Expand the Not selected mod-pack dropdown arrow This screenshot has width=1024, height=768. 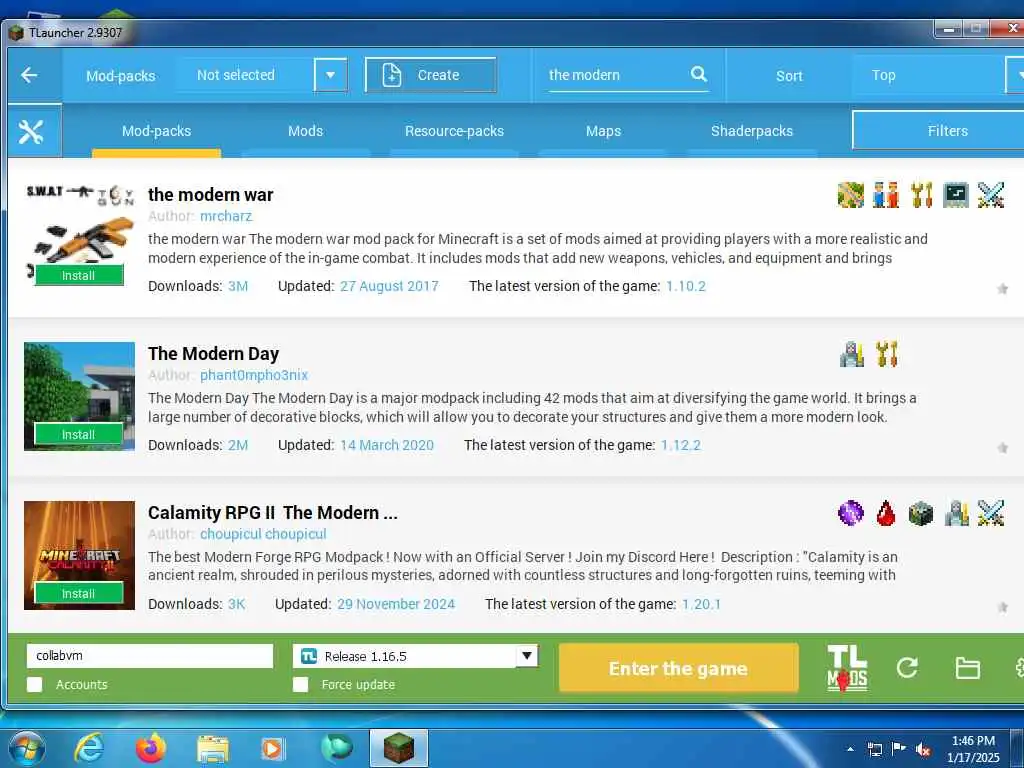pyautogui.click(x=330, y=75)
